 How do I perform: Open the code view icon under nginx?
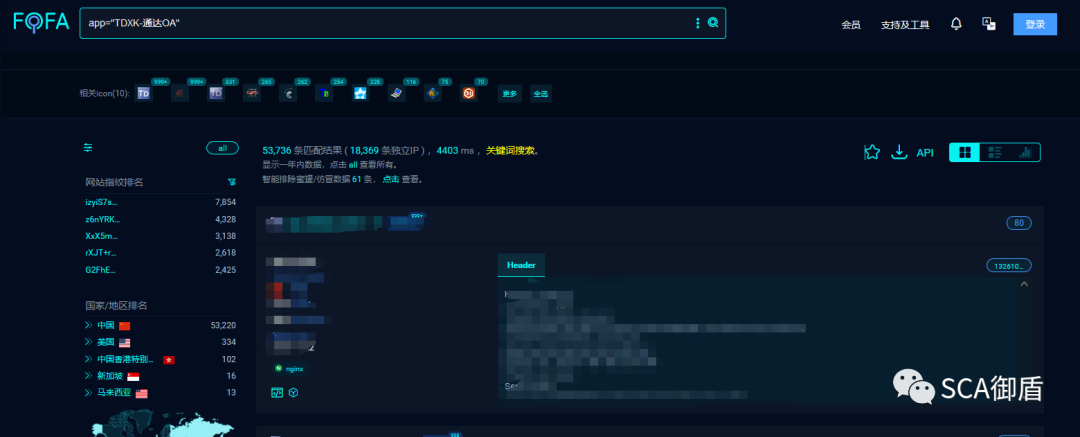pyautogui.click(x=278, y=392)
